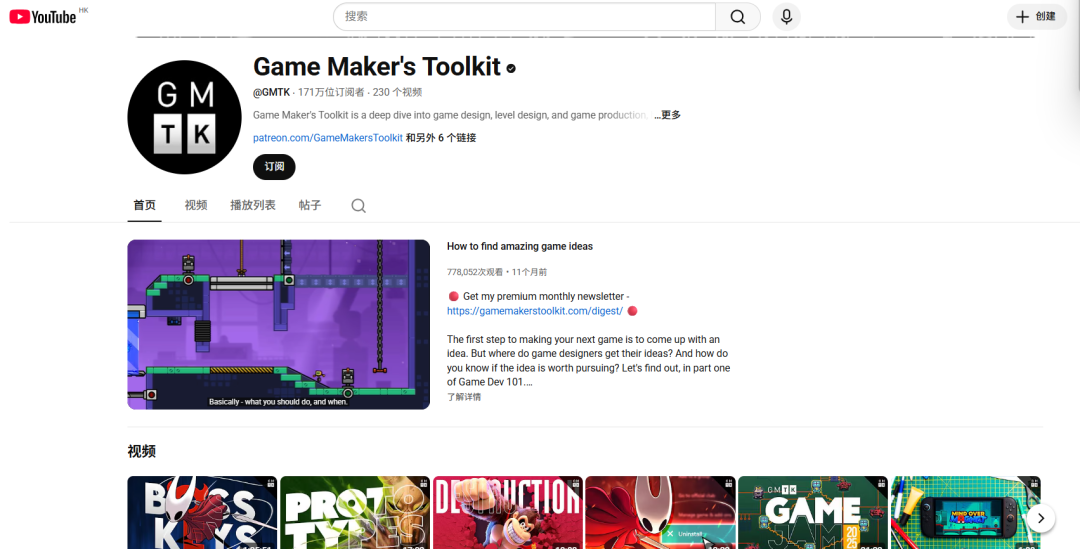
Task: Play the featured purple platformer video thumbnail
Action: [x=278, y=324]
